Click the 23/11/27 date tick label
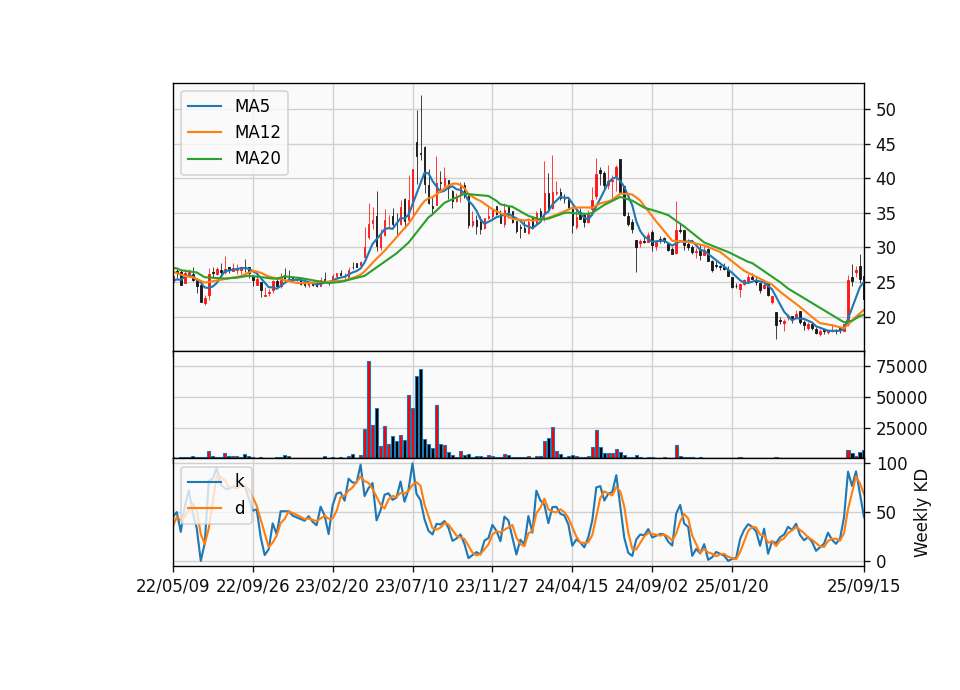The width and height of the screenshot is (960, 690). click(x=492, y=586)
